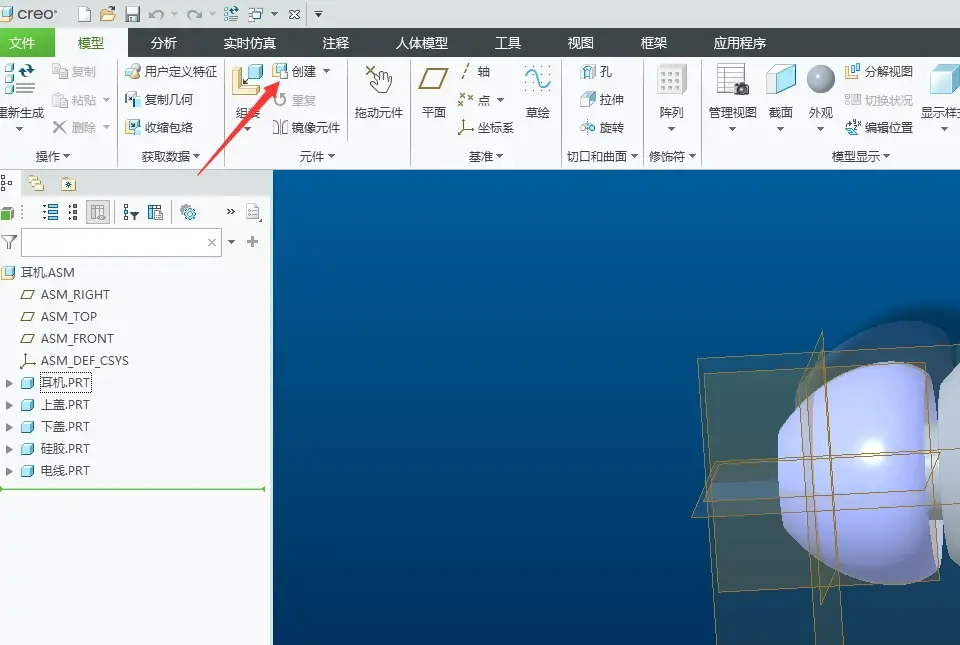Screen dimensions: 960x645
Task: Toggle the tree columns display button
Action: [x=98, y=212]
